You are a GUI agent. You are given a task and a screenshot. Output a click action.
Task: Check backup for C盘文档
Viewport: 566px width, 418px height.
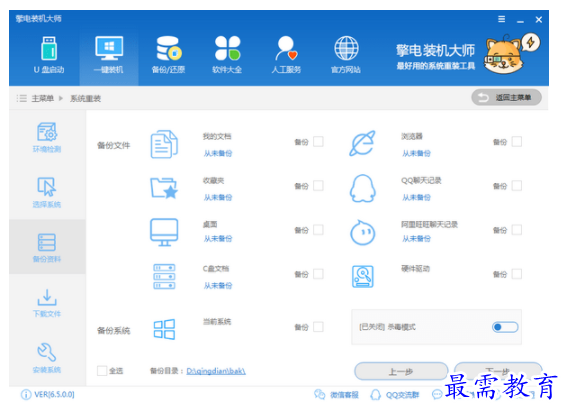tap(318, 274)
